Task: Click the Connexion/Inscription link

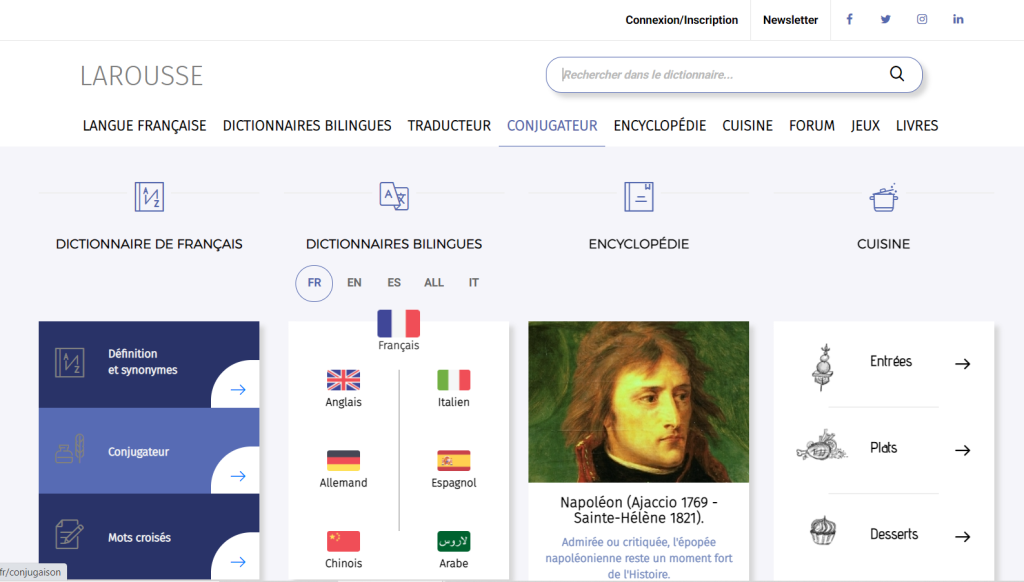Action: (682, 20)
